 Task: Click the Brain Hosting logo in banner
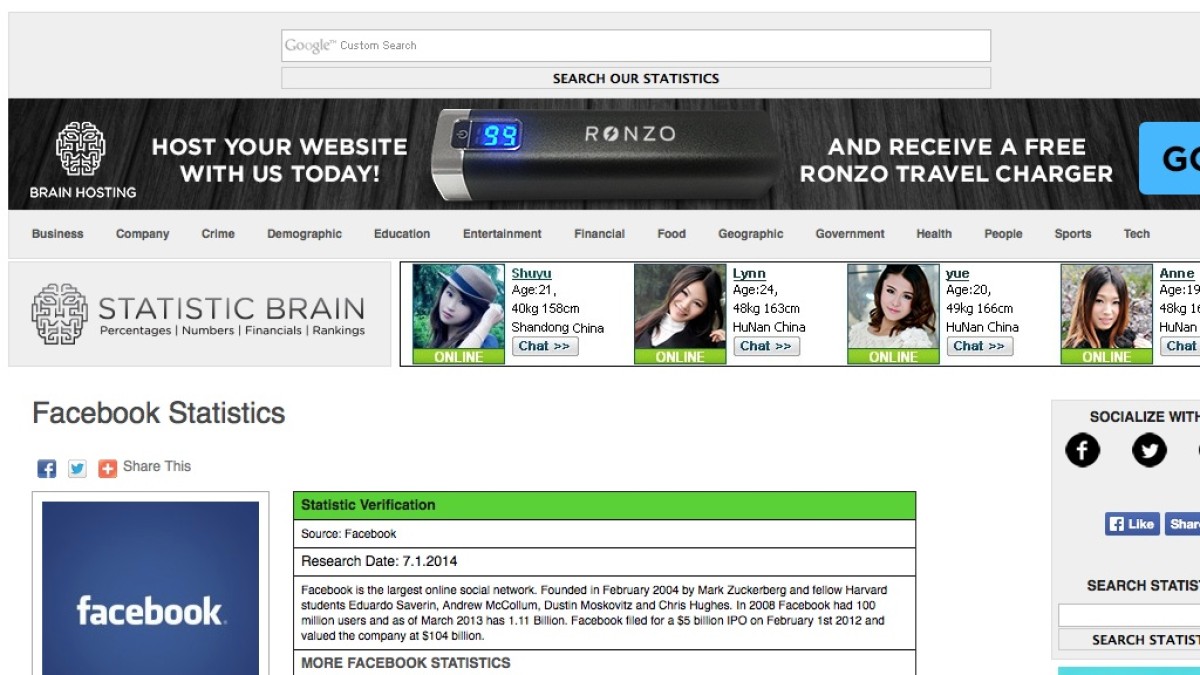tap(82, 160)
